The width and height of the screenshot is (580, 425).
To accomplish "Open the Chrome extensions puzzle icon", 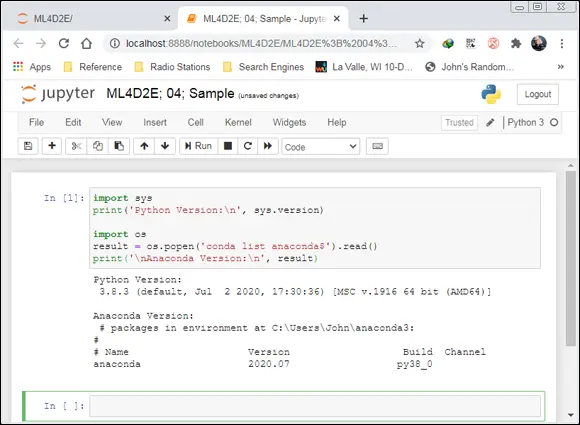I will [x=516, y=44].
